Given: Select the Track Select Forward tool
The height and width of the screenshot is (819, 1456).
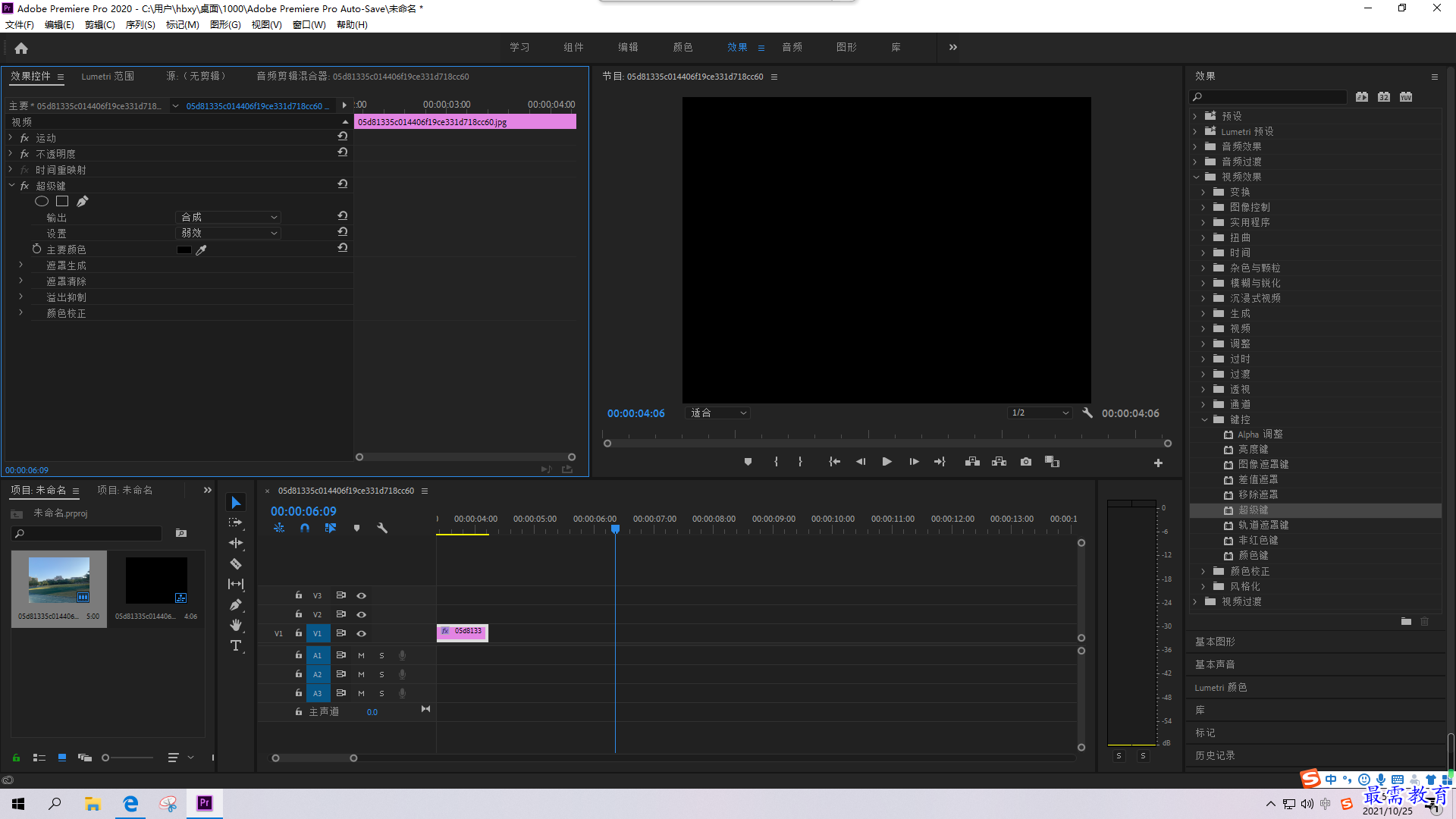Looking at the screenshot, I should (x=236, y=522).
